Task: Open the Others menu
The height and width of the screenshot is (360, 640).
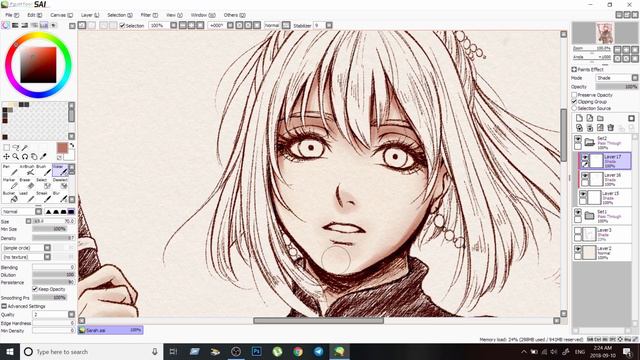Action: click(x=234, y=15)
